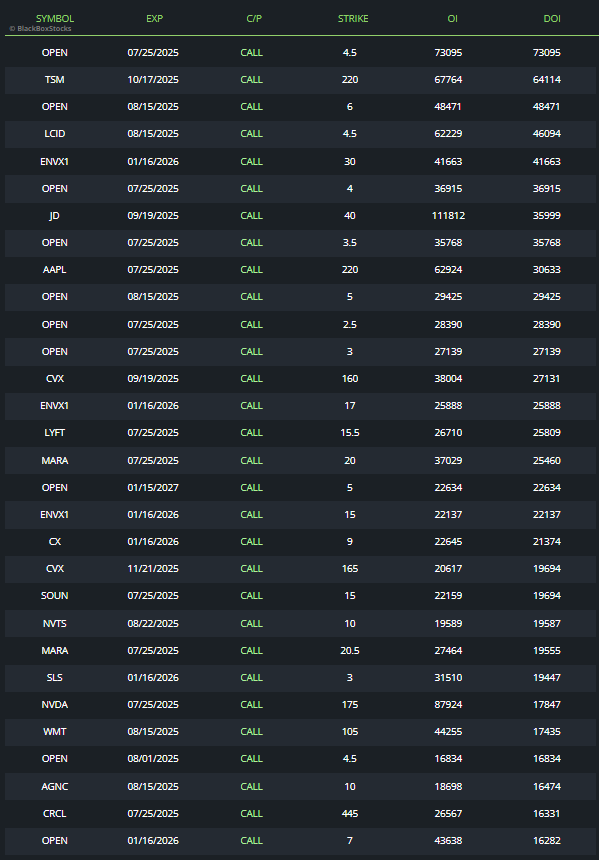This screenshot has width=599, height=860.
Task: Select the open interest value 111812
Action: coord(449,216)
